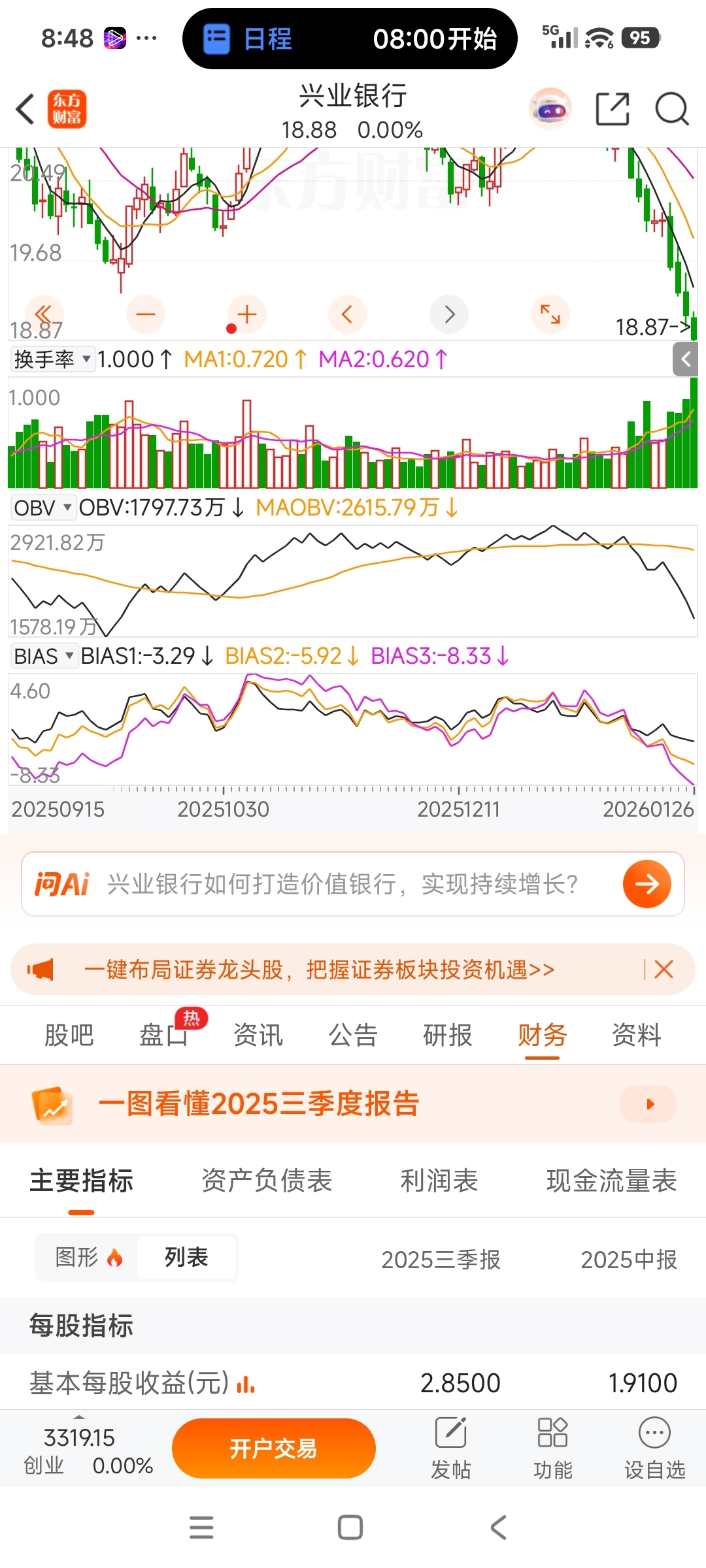Open the 证券龙头股 promotion banner link

tap(319, 970)
